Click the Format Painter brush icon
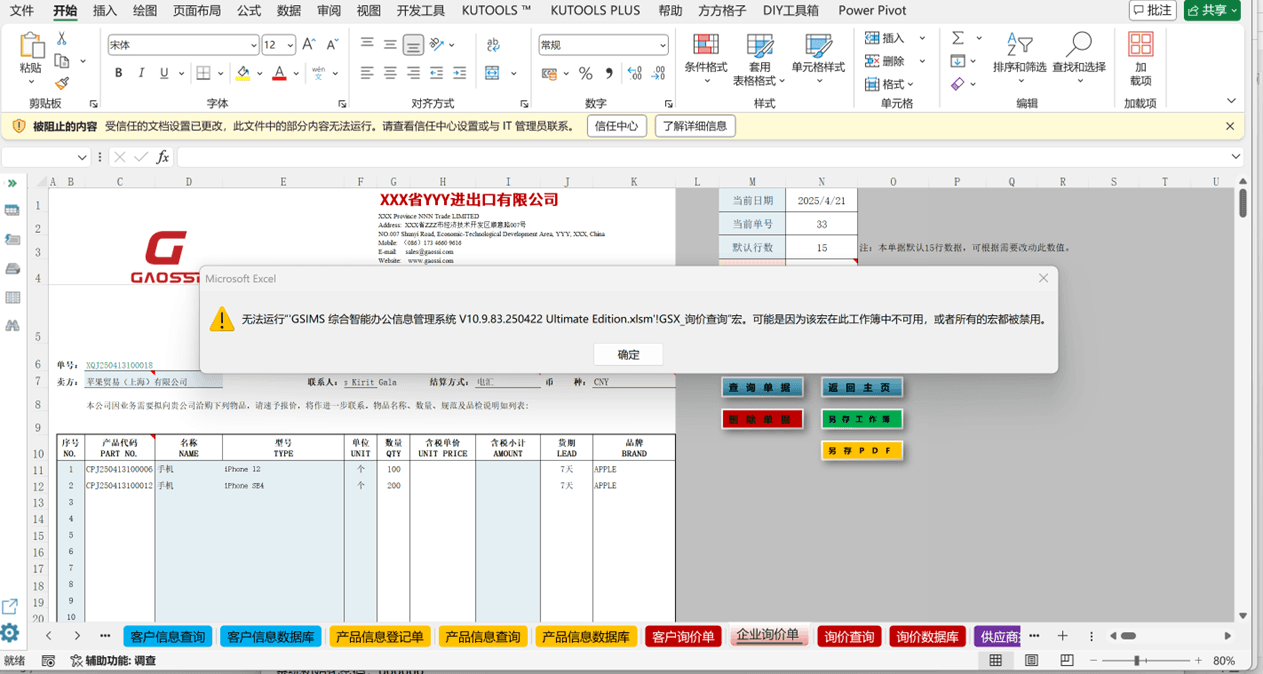This screenshot has width=1263, height=674. point(62,84)
